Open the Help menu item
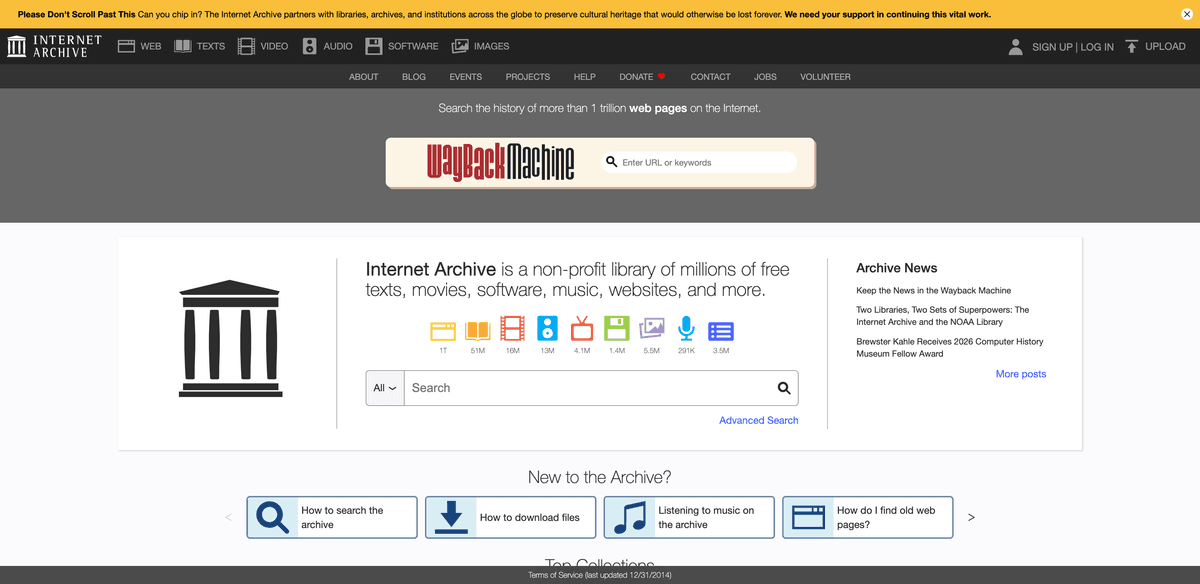This screenshot has width=1200, height=584. pyautogui.click(x=585, y=76)
